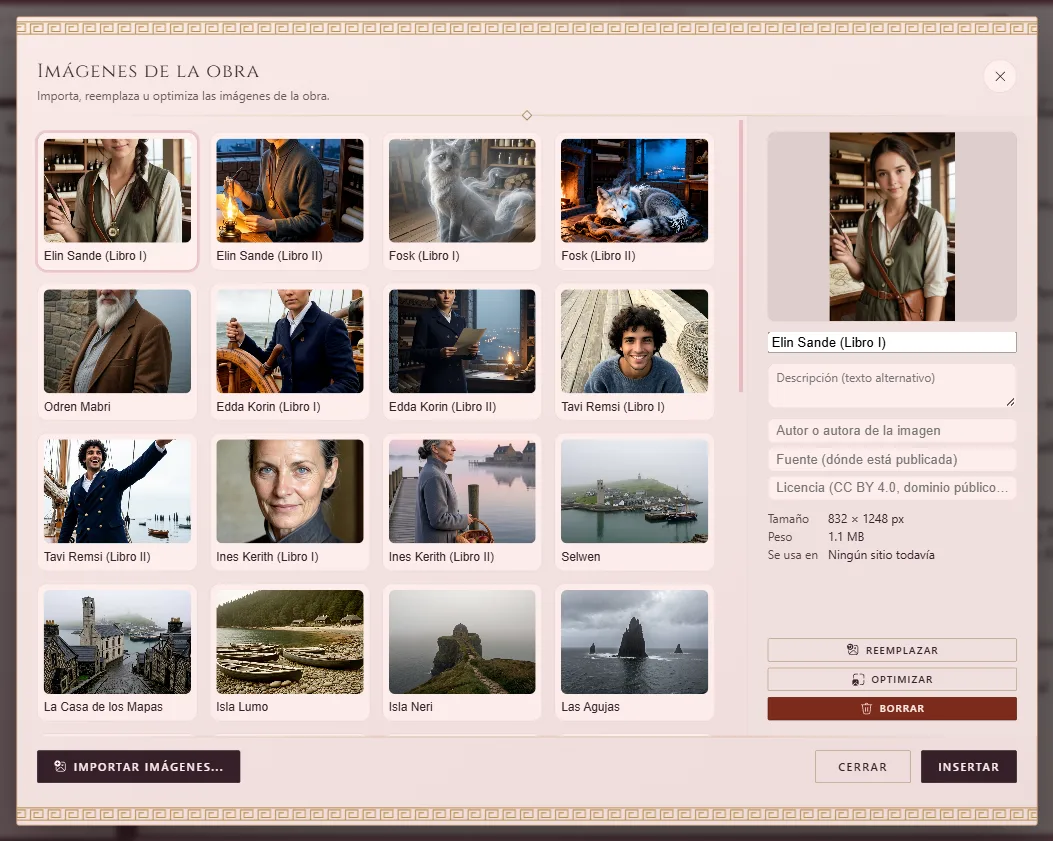Click the Fuente (dónde está publicada) field
1053x841 pixels.
(892, 459)
